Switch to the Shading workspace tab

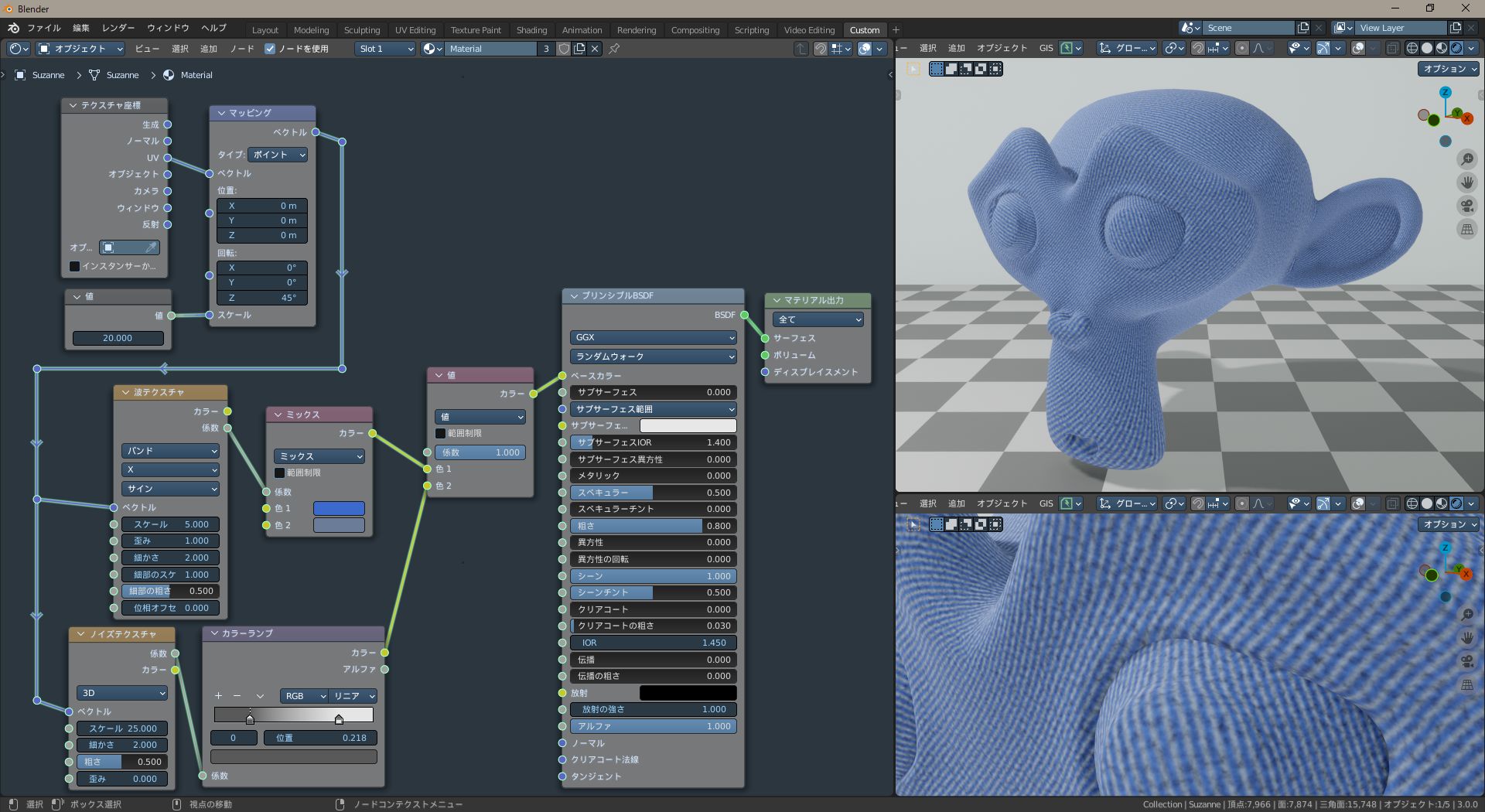531,30
